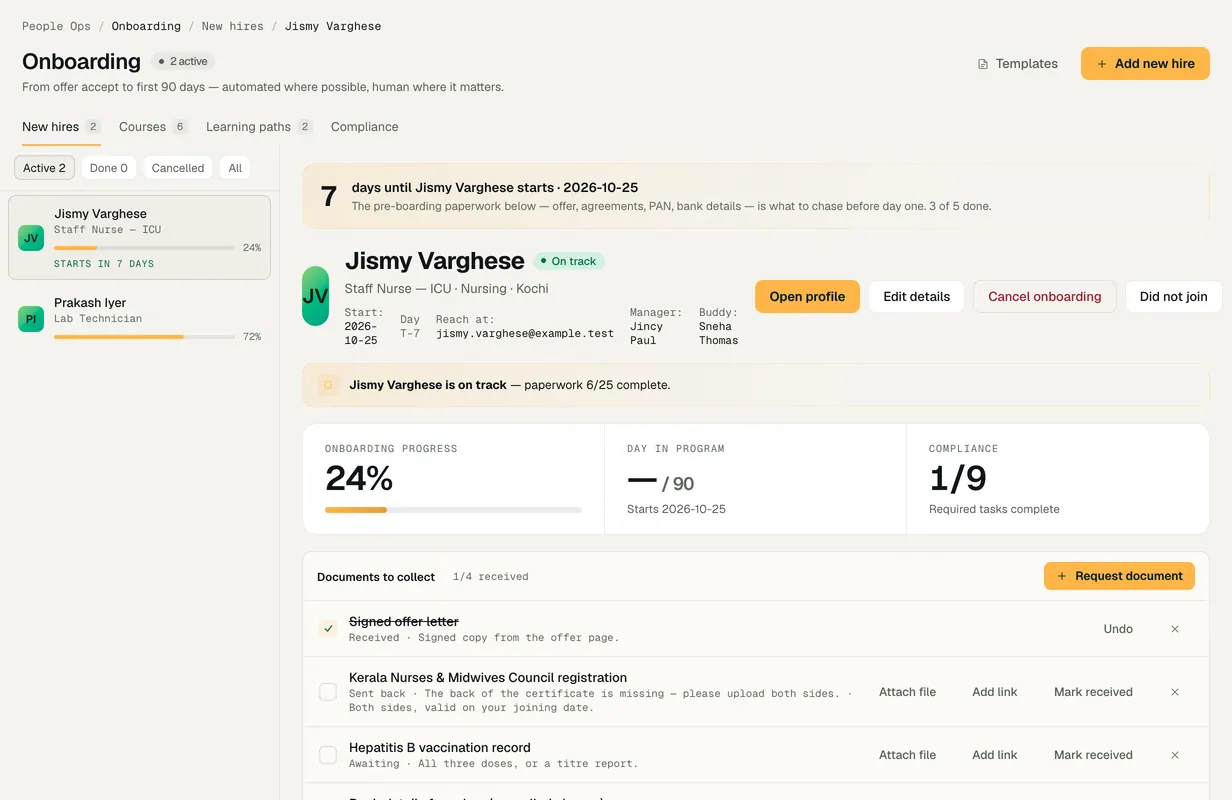Screen dimensions: 1232x800
Task: Click the Templates document icon
Action: [x=983, y=64]
